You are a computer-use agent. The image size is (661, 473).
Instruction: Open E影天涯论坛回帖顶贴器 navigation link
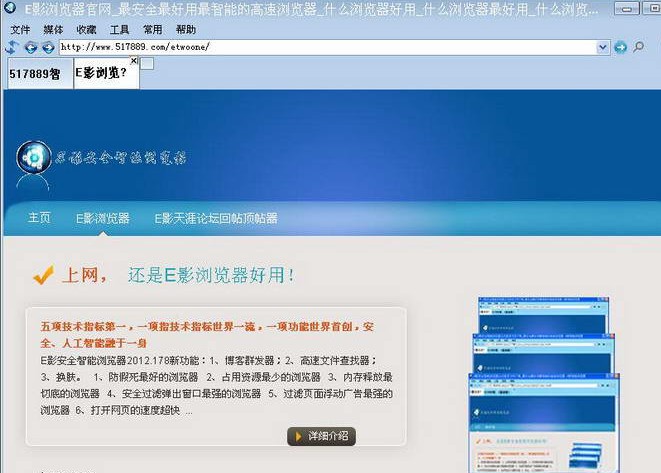(215, 218)
